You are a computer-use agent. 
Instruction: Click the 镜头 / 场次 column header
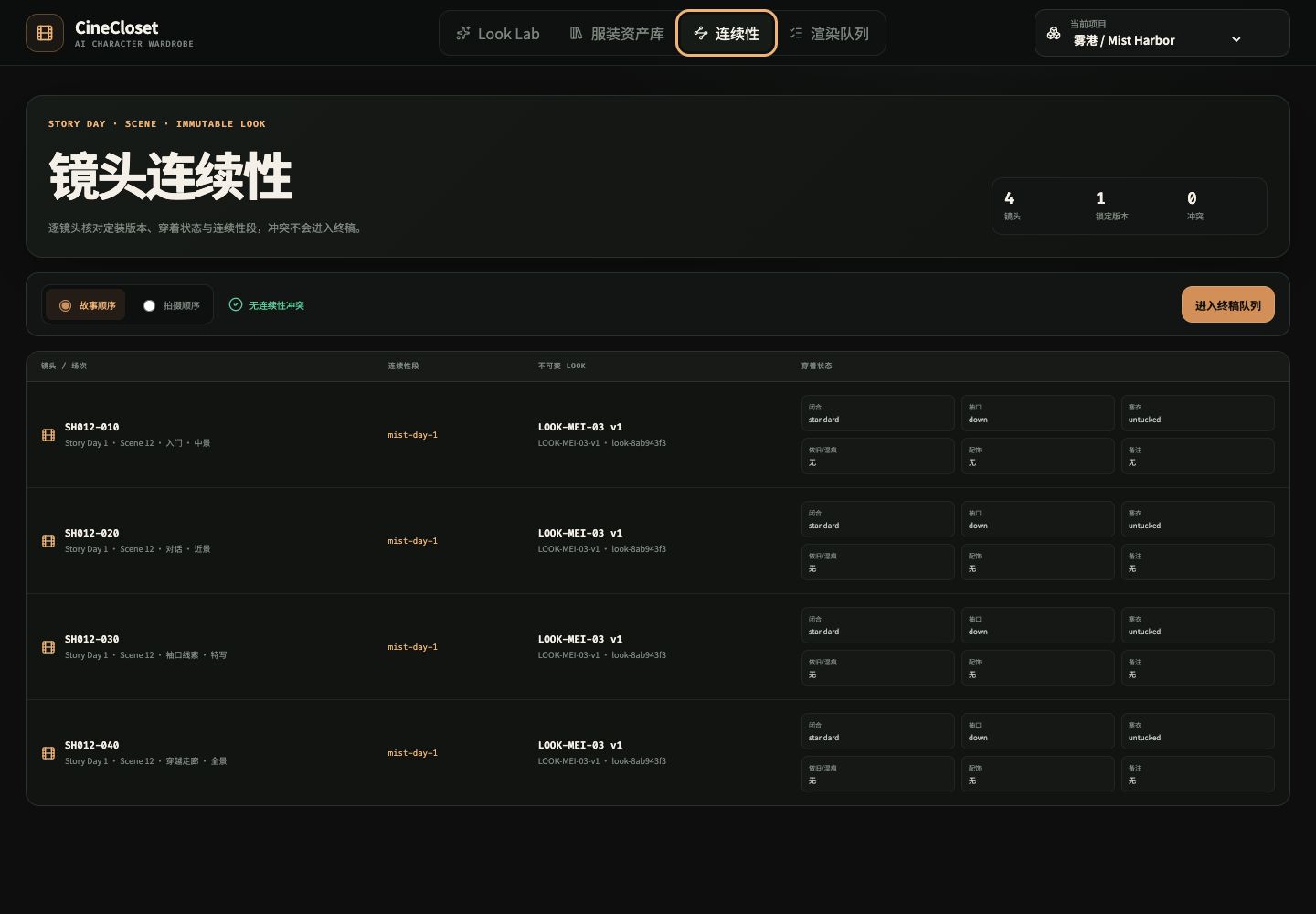pyautogui.click(x=64, y=366)
